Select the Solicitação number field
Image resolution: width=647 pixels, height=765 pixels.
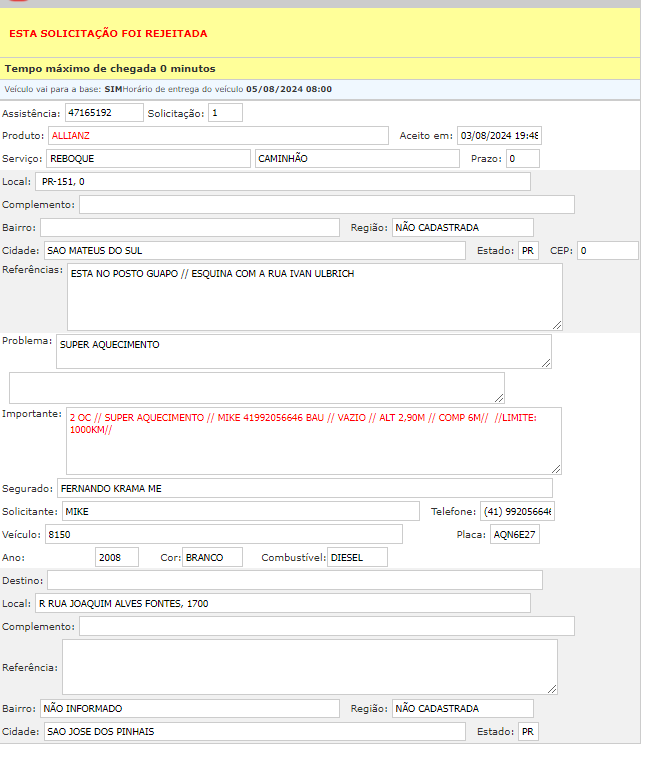coord(225,113)
